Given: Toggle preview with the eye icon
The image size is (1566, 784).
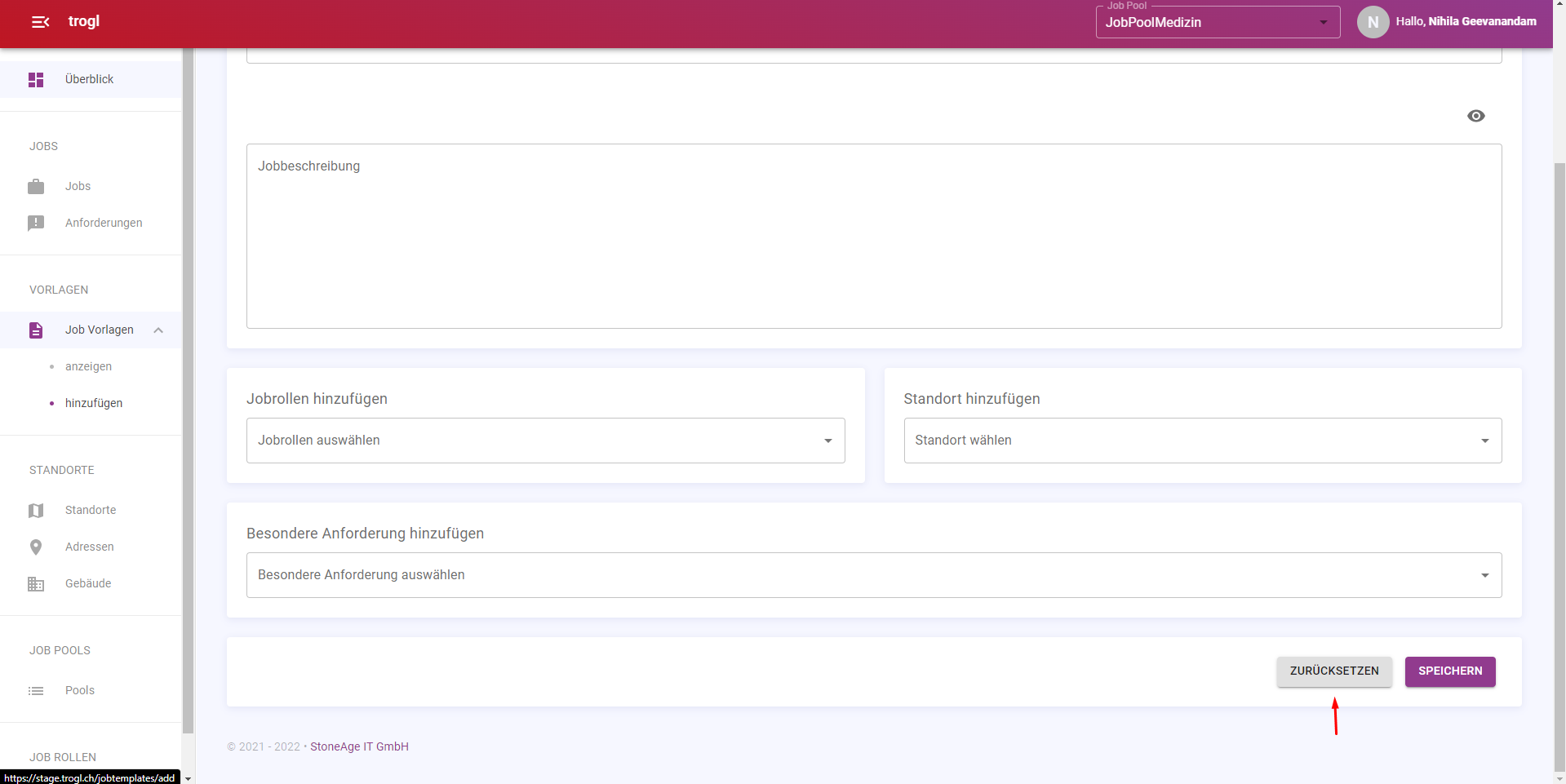Looking at the screenshot, I should pyautogui.click(x=1475, y=116).
